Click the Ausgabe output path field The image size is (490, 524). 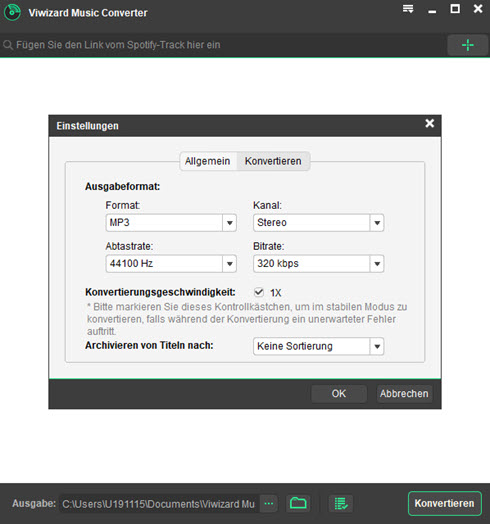tap(159, 504)
